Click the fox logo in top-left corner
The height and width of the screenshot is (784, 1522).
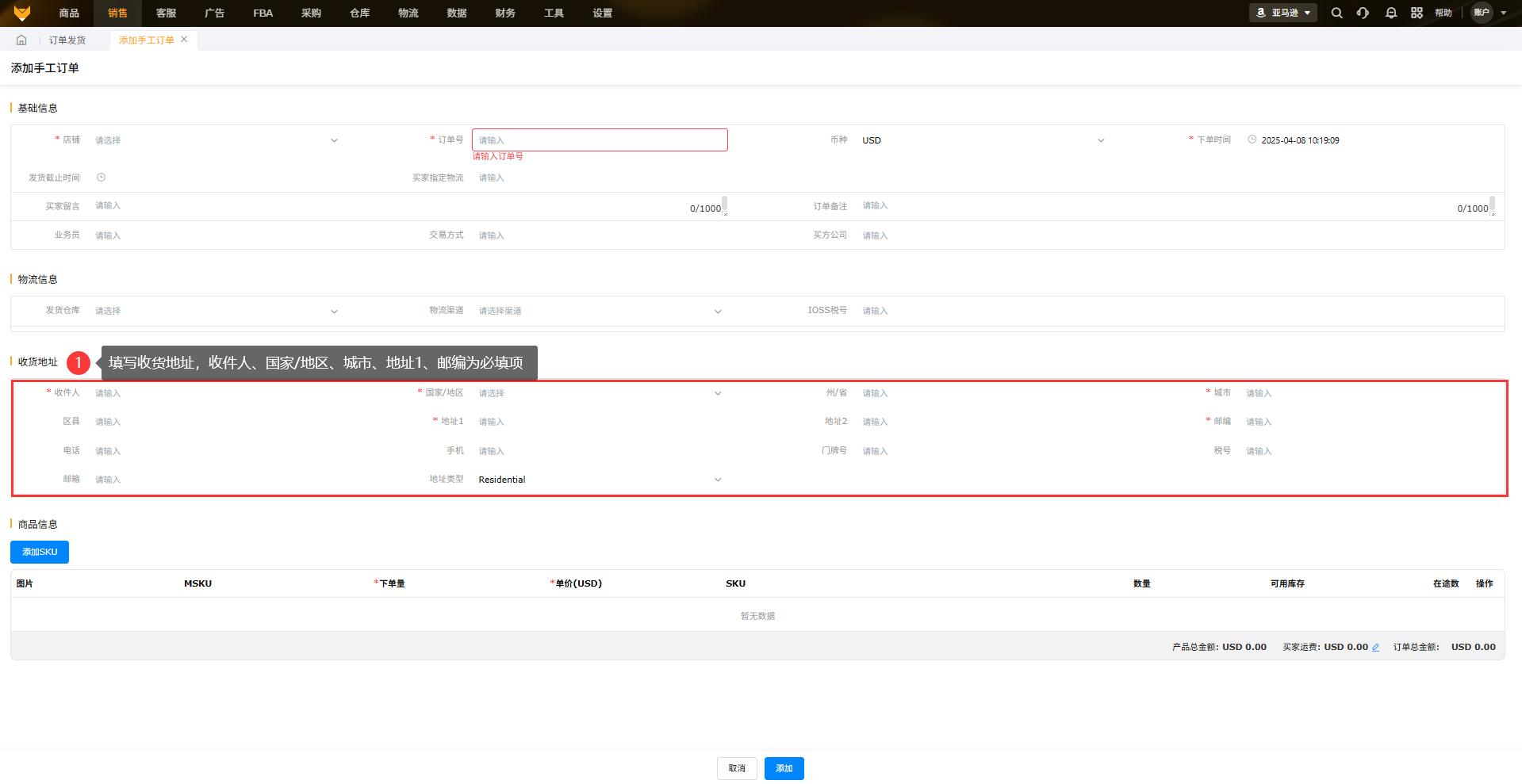coord(22,13)
